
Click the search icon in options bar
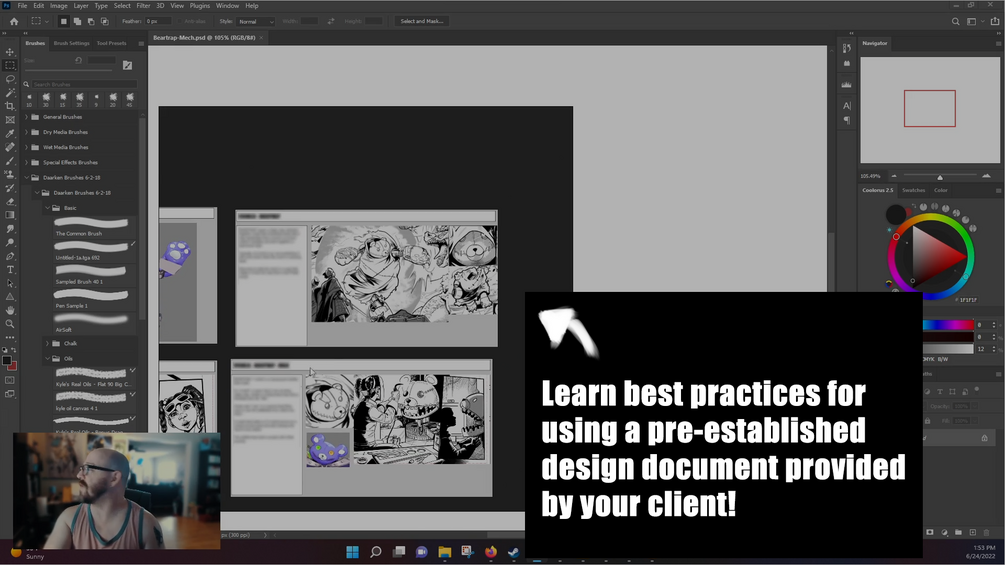click(956, 21)
